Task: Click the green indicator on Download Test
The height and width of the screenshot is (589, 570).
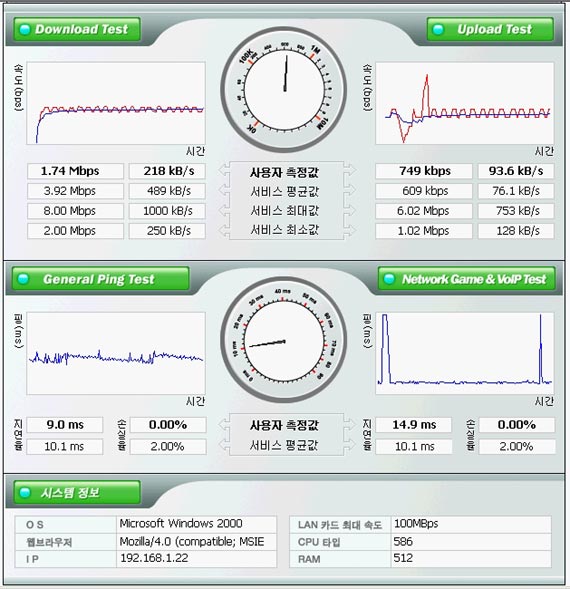Action: (25, 29)
